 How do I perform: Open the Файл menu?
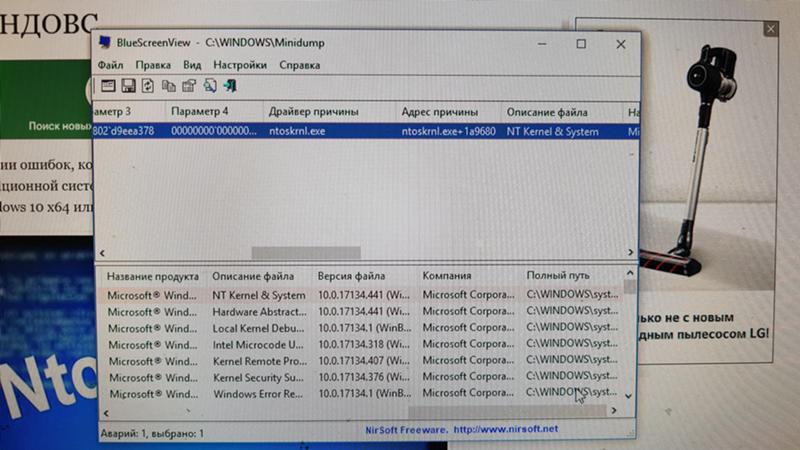point(110,65)
